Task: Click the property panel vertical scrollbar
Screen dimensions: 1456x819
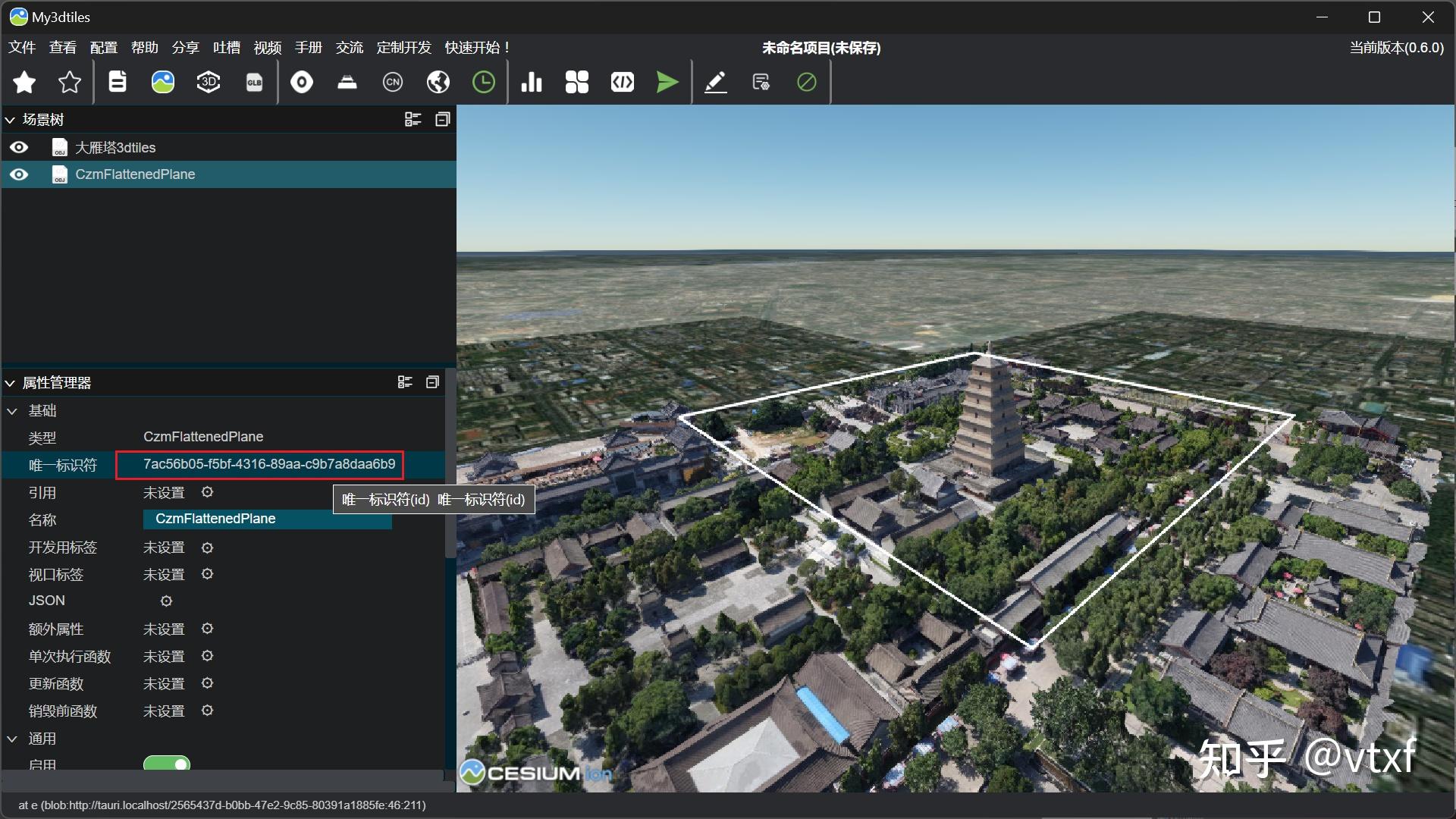Action: point(450,463)
